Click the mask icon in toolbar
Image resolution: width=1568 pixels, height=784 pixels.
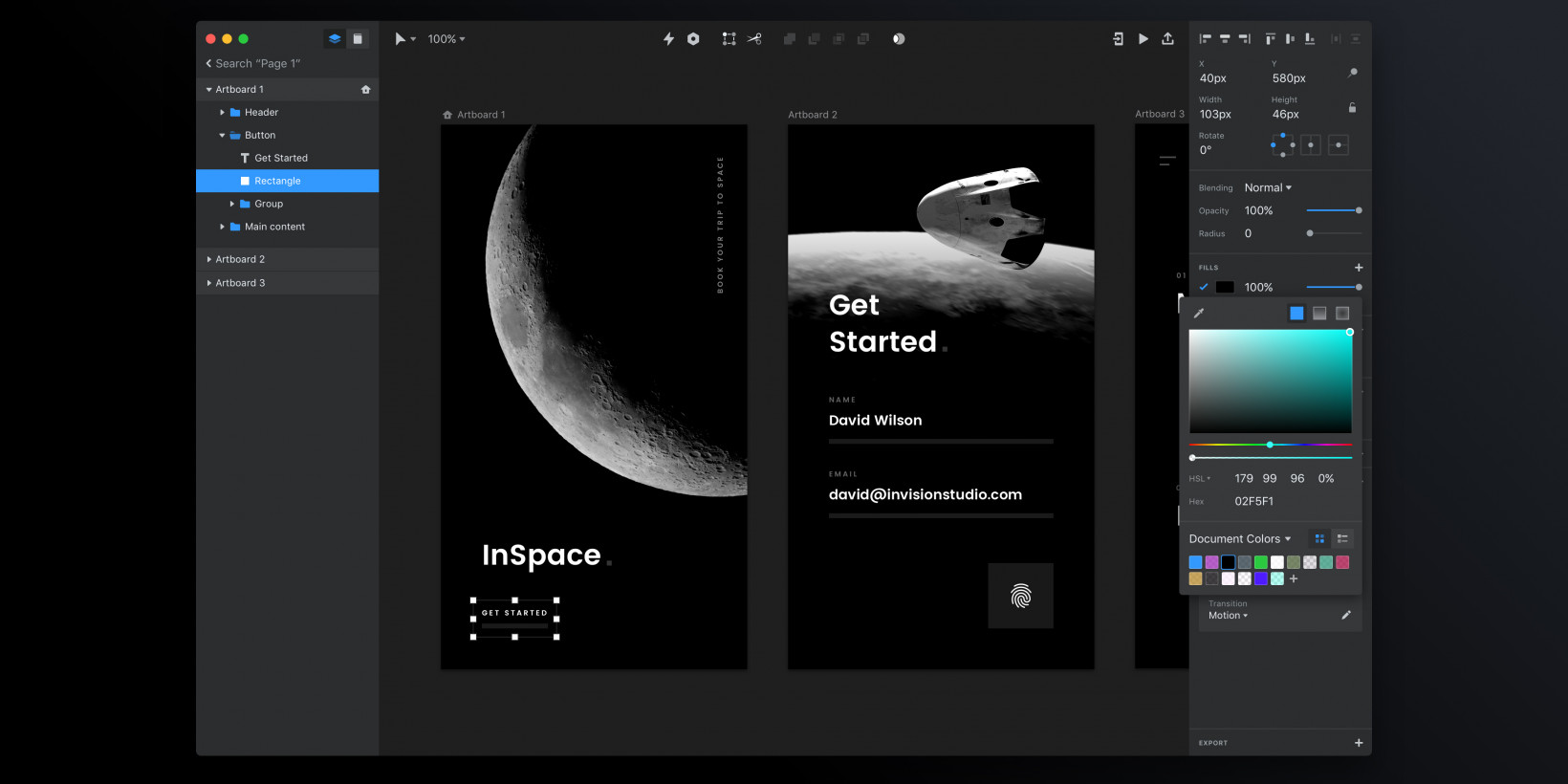coord(899,39)
